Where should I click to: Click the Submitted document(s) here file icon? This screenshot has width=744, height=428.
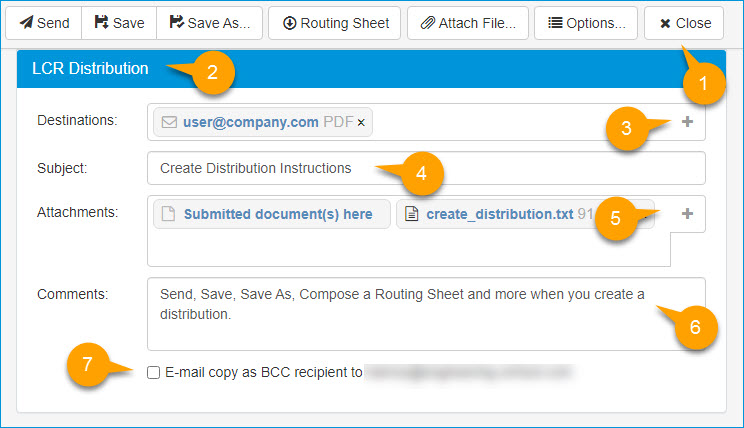tap(169, 214)
